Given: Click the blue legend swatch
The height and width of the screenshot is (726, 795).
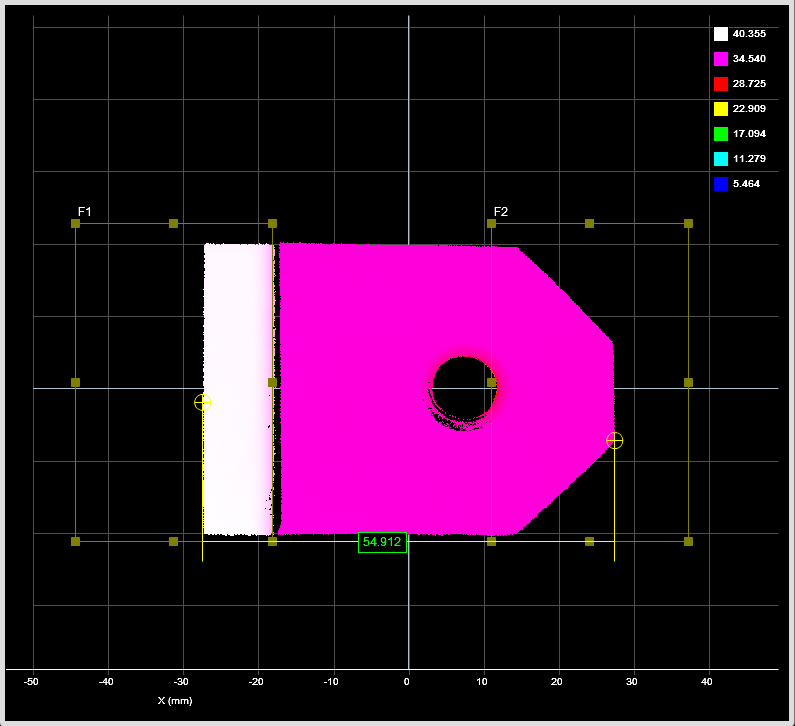Looking at the screenshot, I should 721,184.
